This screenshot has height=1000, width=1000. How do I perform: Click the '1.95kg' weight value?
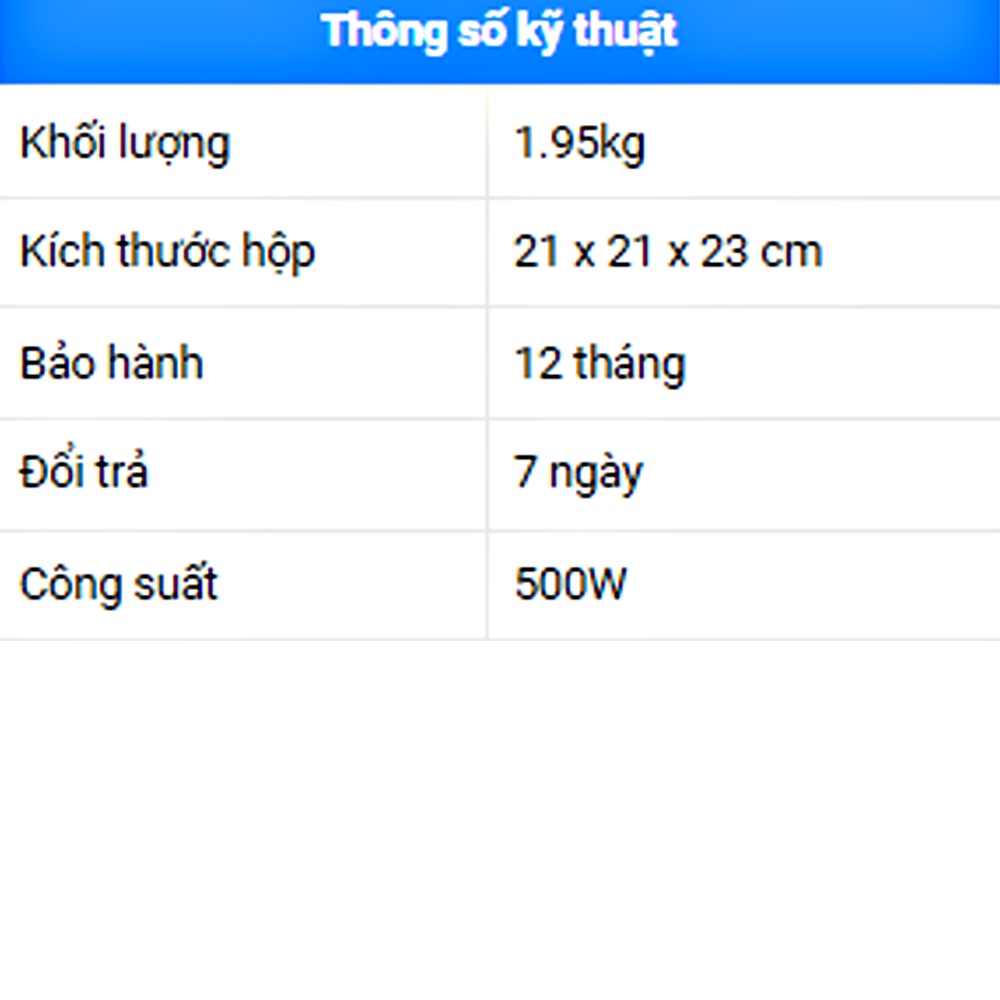[x=580, y=143]
